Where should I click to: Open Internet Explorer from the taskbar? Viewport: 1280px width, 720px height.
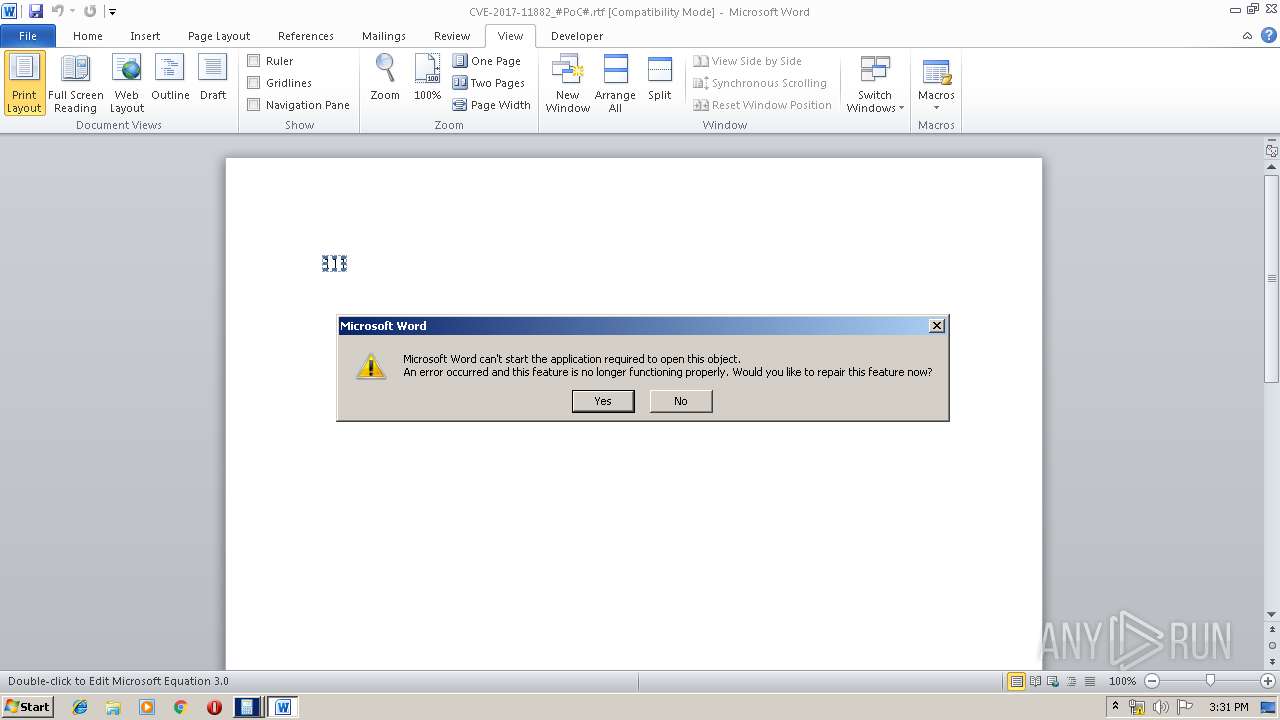coord(80,707)
